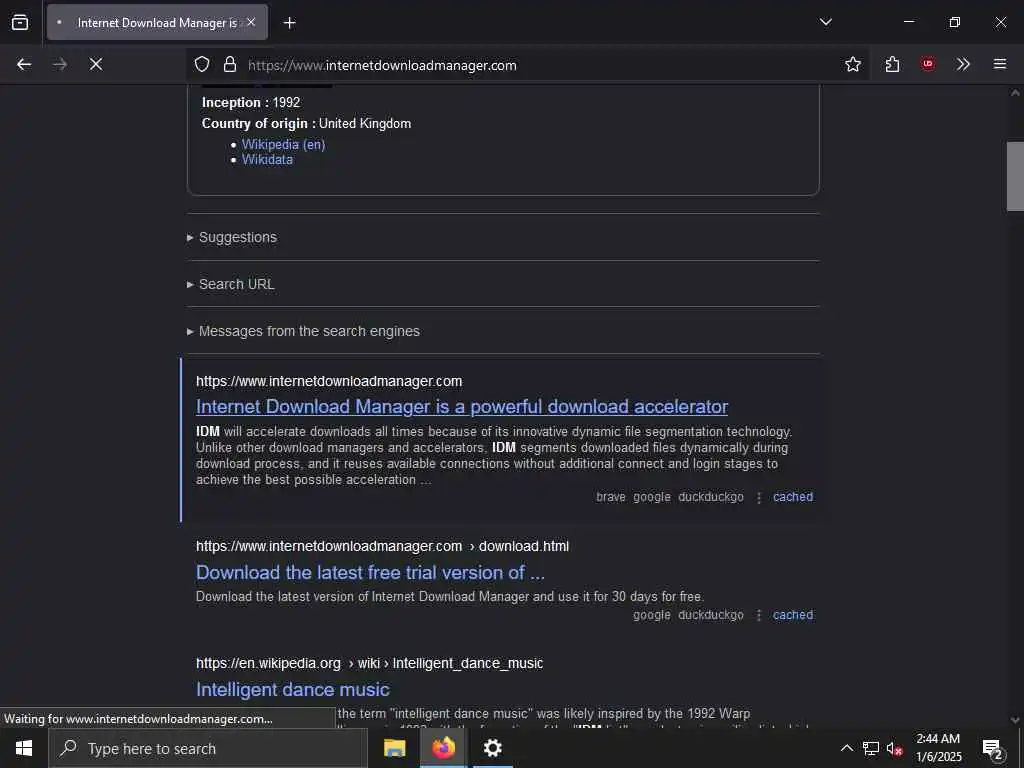Image resolution: width=1024 pixels, height=768 pixels.
Task: Open Windows Start menu
Action: tap(24, 748)
